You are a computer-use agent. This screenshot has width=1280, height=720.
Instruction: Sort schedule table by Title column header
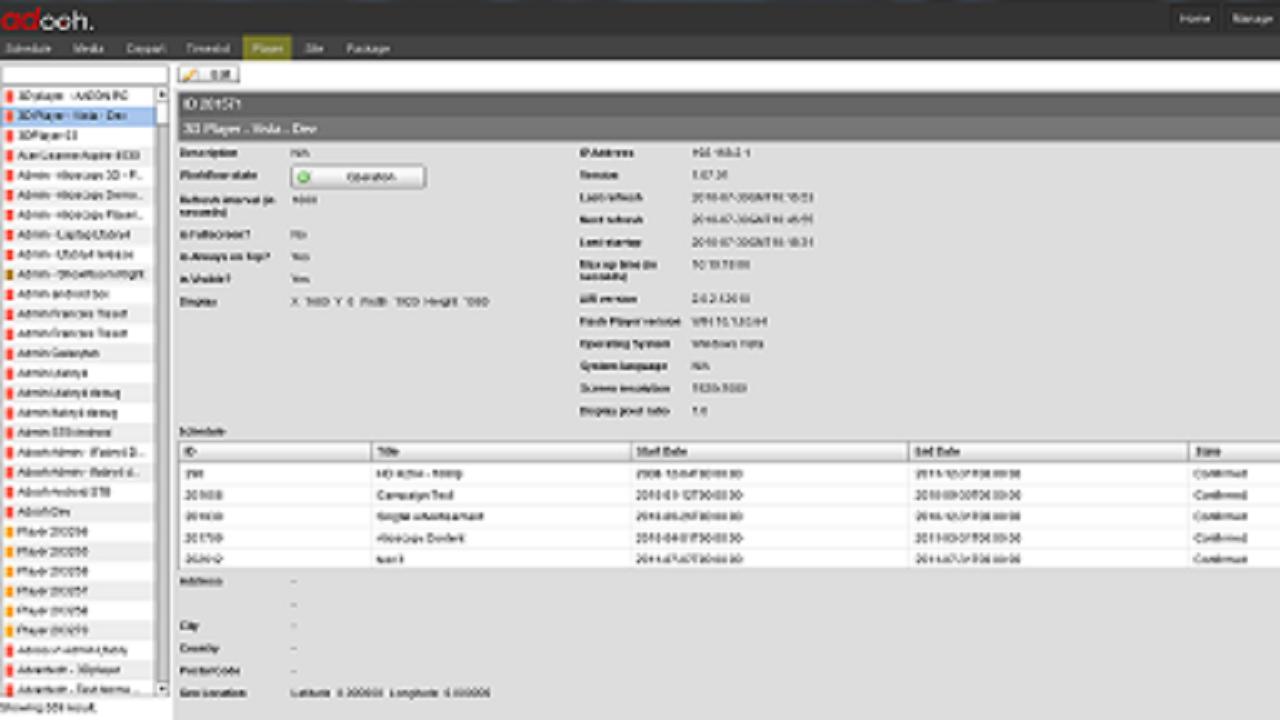[x=501, y=452]
